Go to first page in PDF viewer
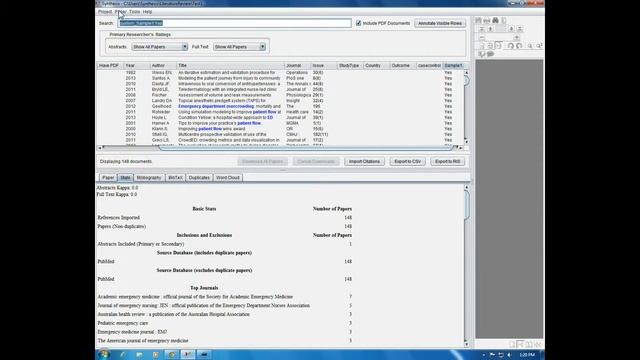Screen dimensions: 640x360 (482, 29)
